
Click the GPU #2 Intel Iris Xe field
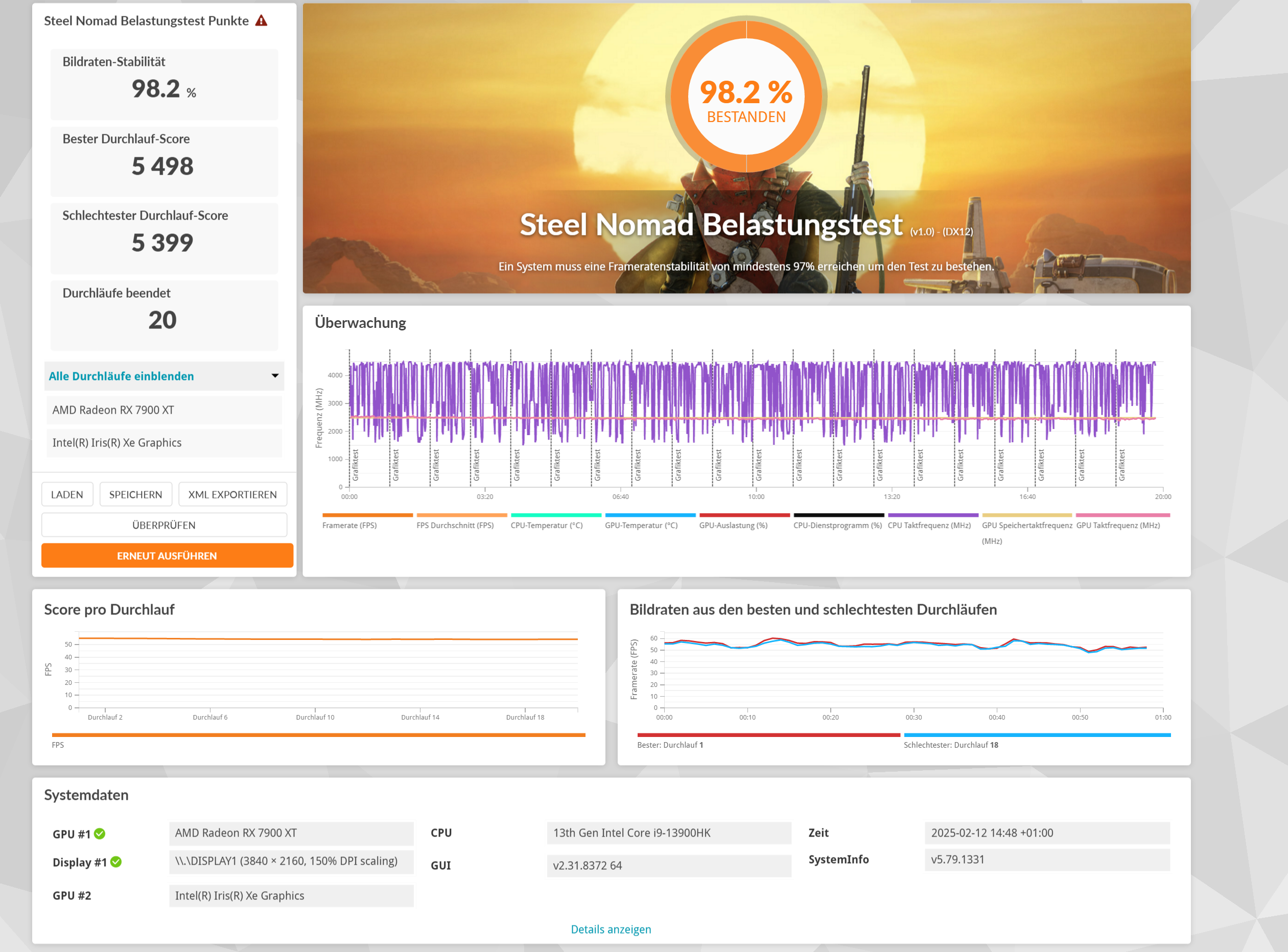[x=291, y=895]
